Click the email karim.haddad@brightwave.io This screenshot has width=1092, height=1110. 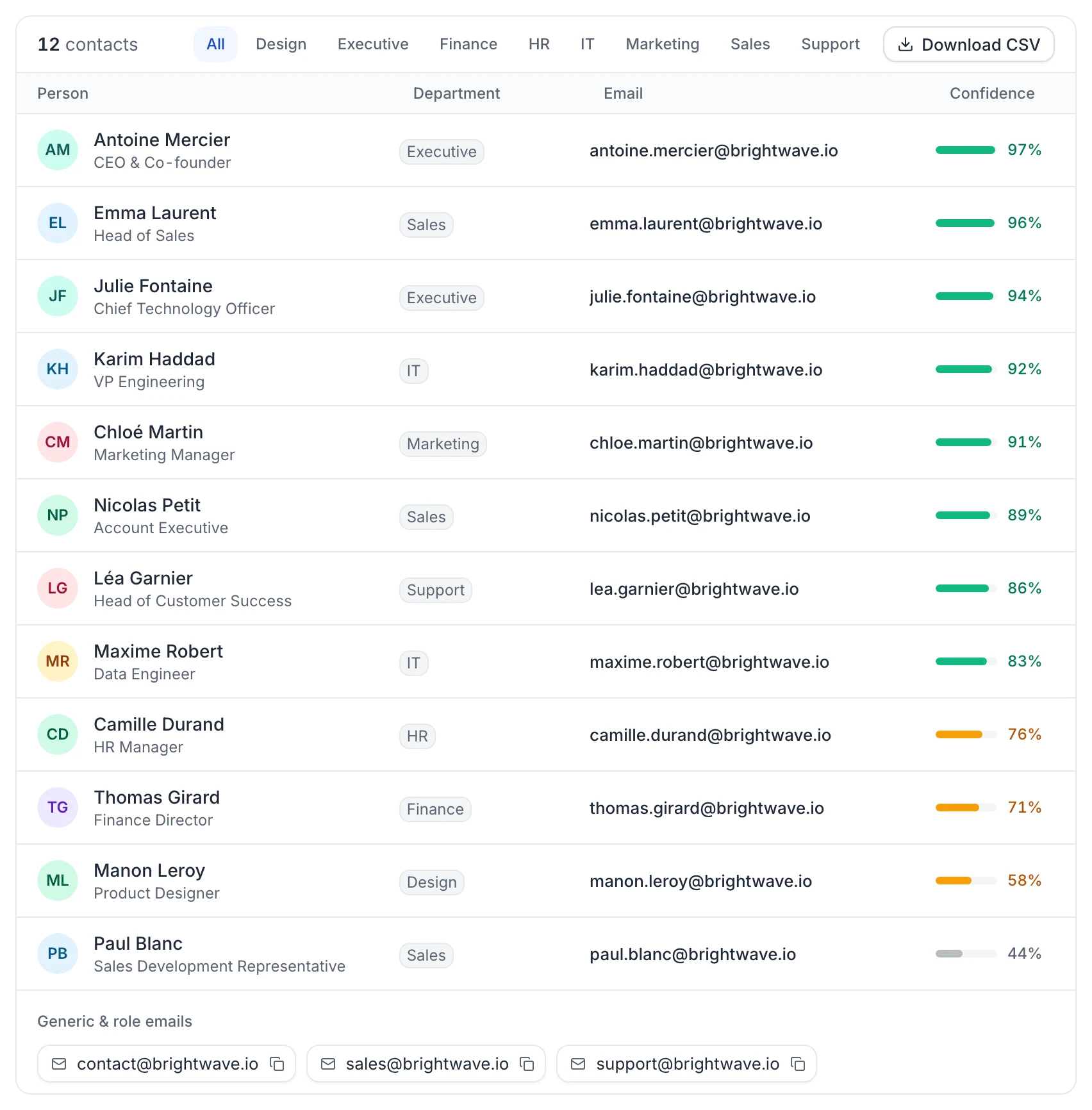706,370
